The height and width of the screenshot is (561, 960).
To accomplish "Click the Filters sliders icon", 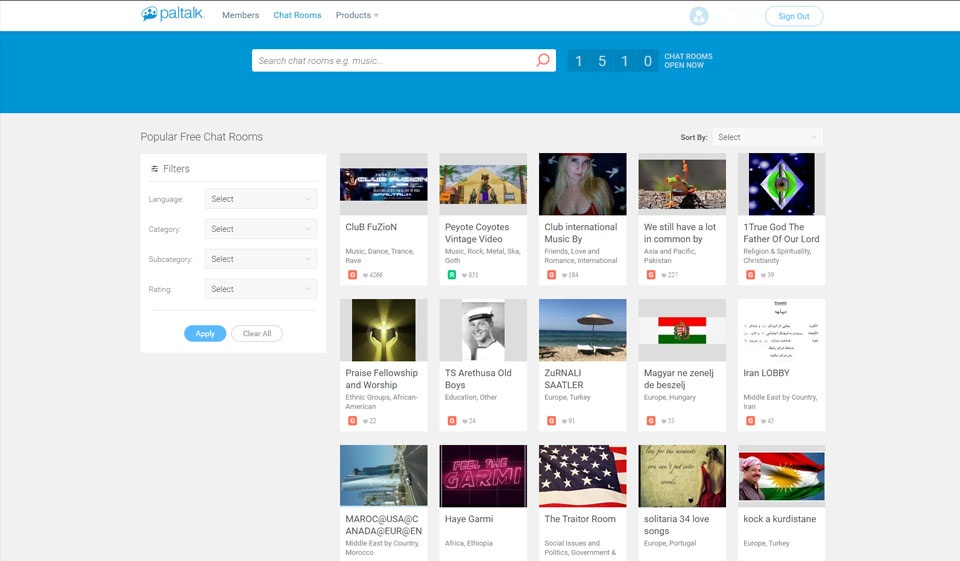I will tap(155, 169).
